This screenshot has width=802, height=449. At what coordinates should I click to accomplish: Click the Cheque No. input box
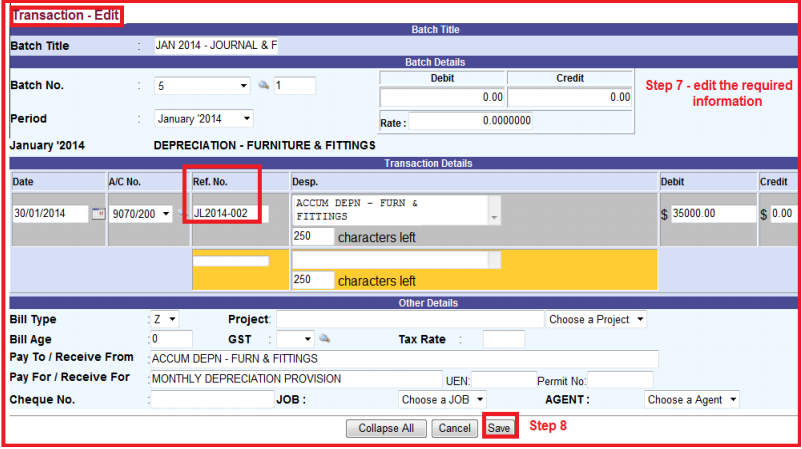coord(211,399)
